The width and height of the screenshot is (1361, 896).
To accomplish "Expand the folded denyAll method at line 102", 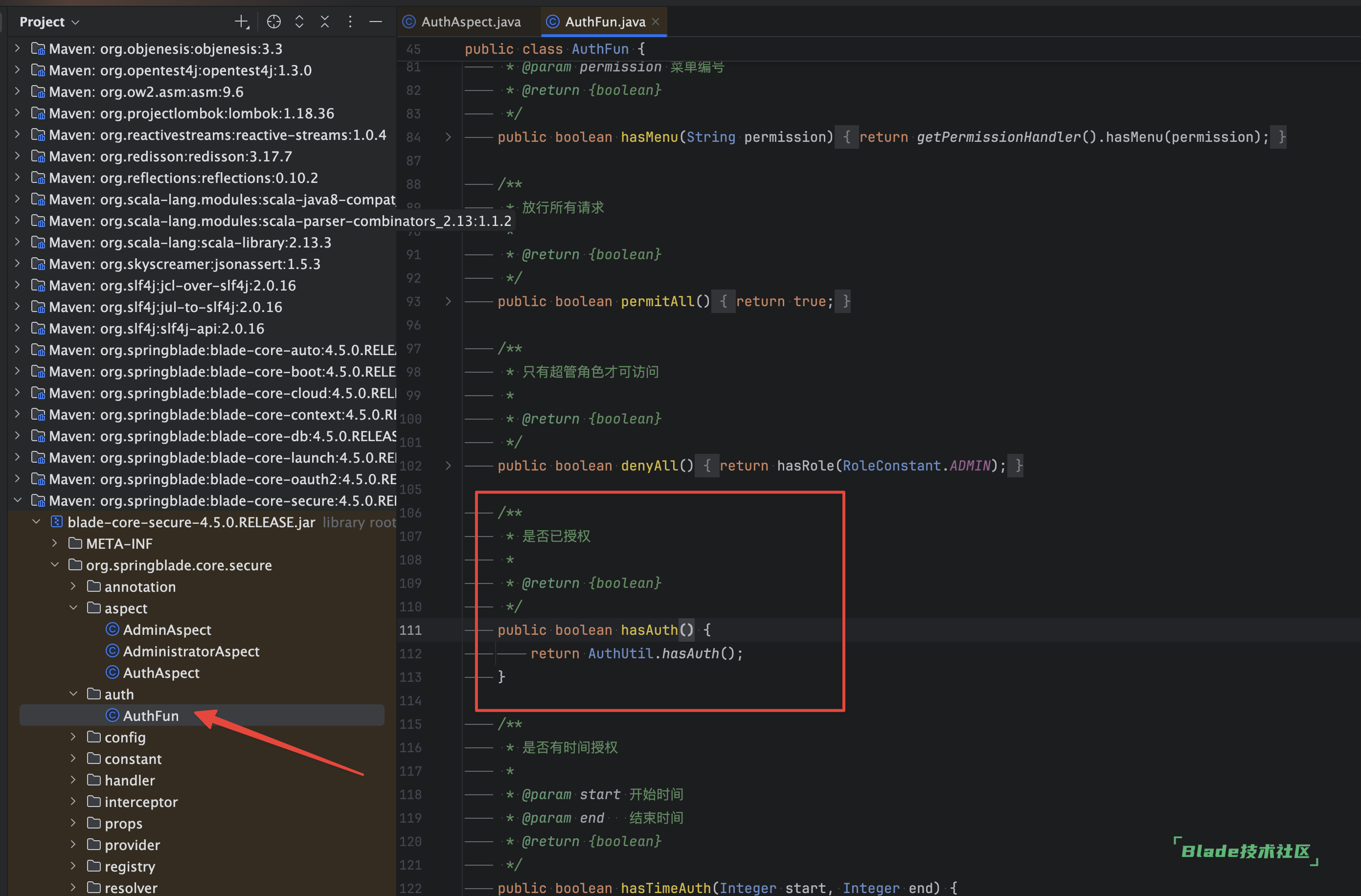I will click(x=448, y=466).
